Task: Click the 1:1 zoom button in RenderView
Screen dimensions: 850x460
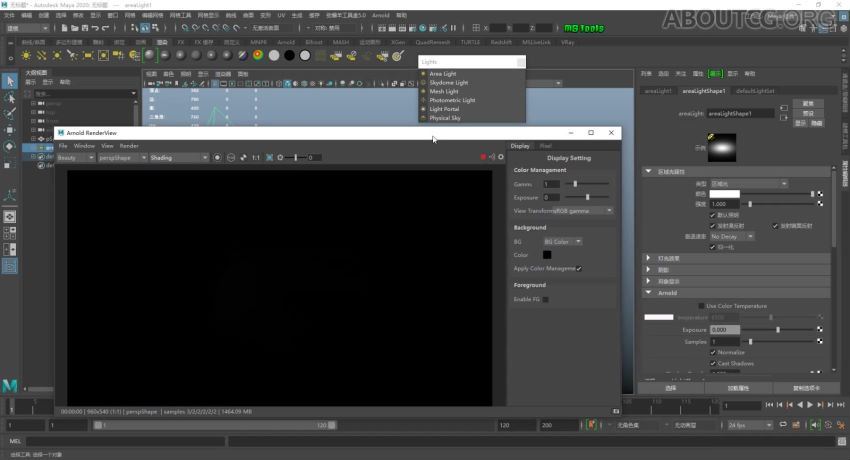Action: point(256,158)
